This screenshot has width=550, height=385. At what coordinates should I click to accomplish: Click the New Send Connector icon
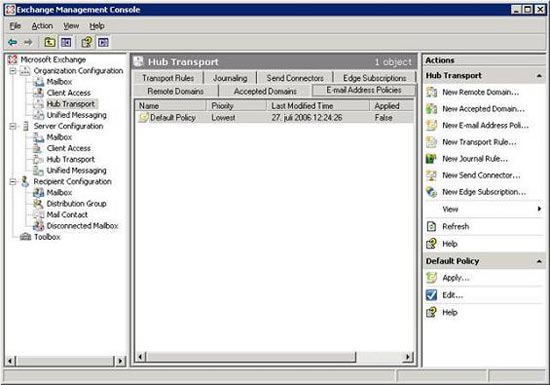(431, 175)
